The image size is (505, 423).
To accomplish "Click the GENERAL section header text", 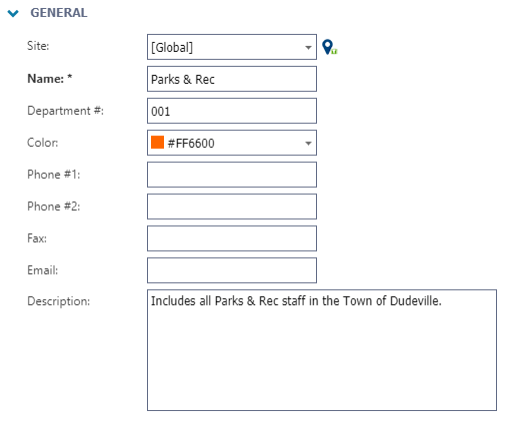I will (59, 13).
